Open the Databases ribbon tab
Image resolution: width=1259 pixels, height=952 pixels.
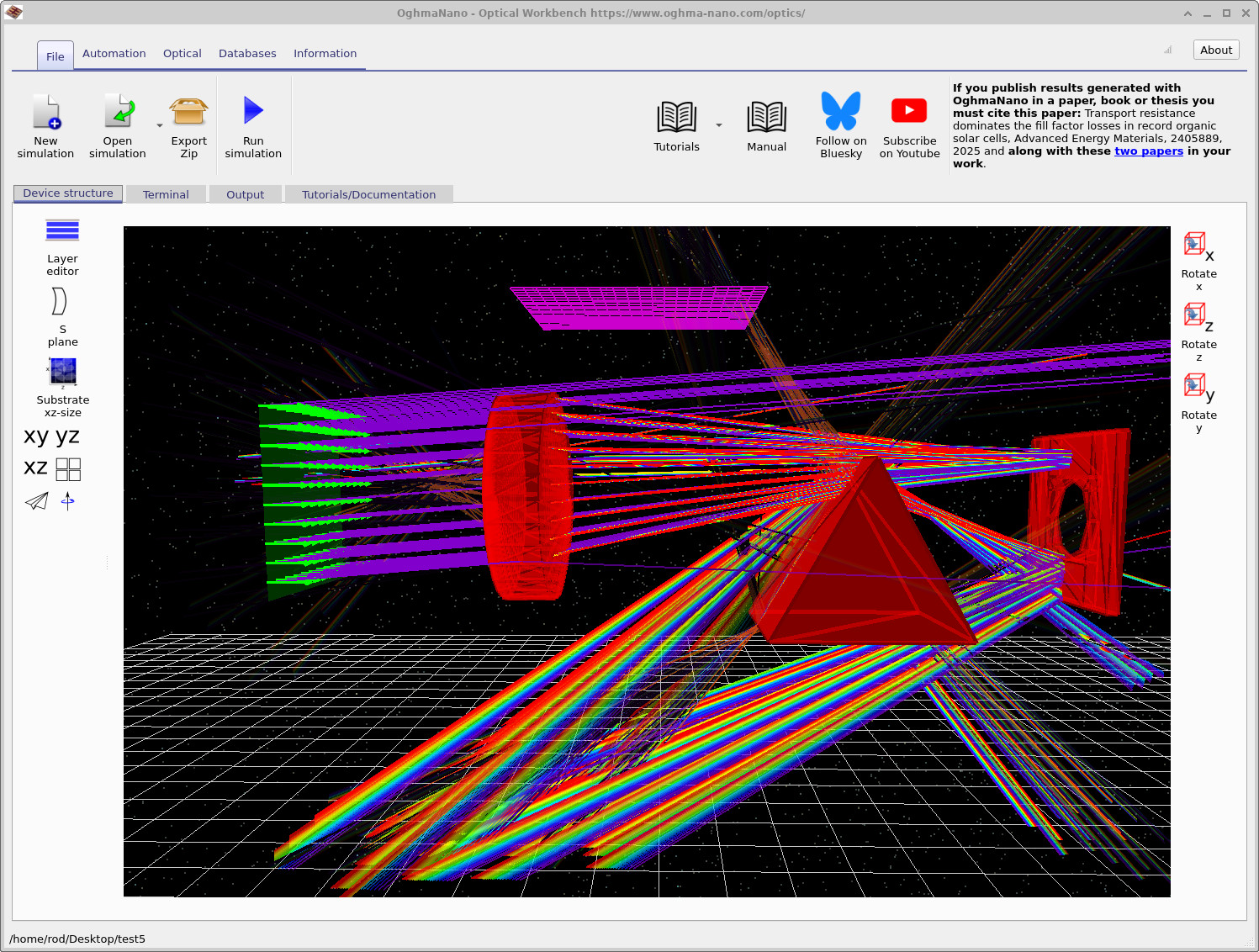click(x=247, y=53)
